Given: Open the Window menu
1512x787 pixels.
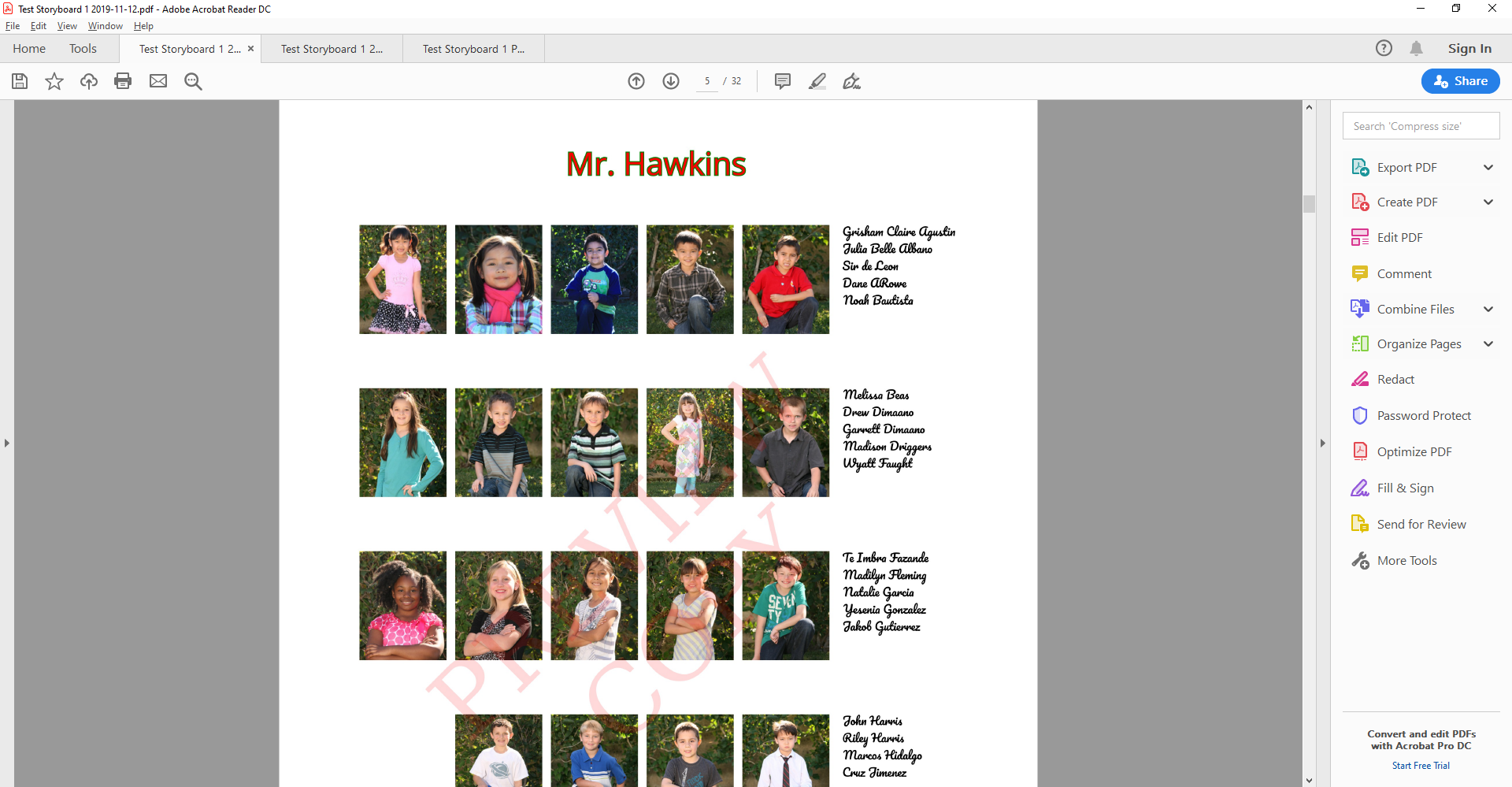Looking at the screenshot, I should point(105,26).
